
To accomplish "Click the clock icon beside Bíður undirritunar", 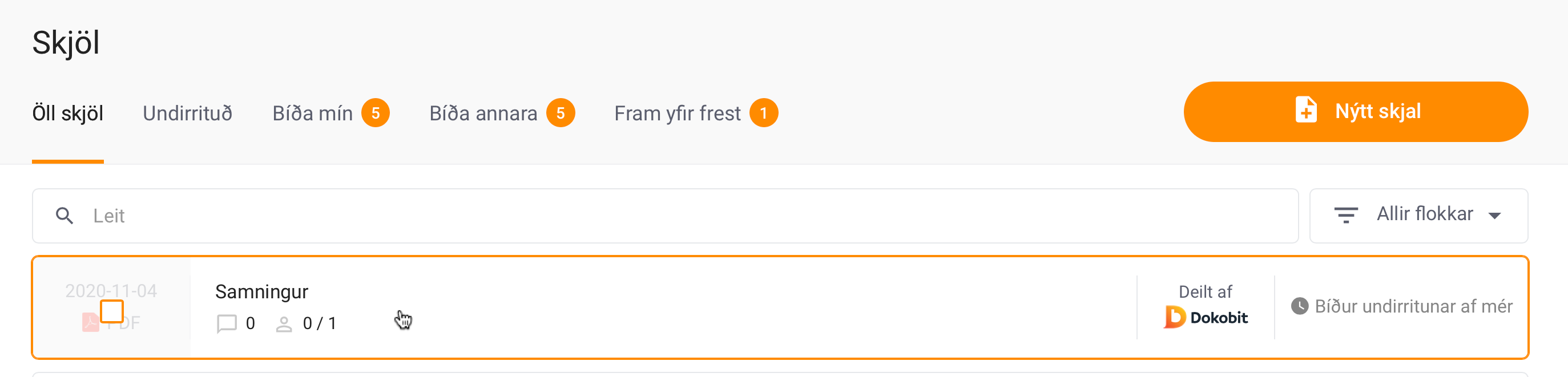I will 1299,306.
